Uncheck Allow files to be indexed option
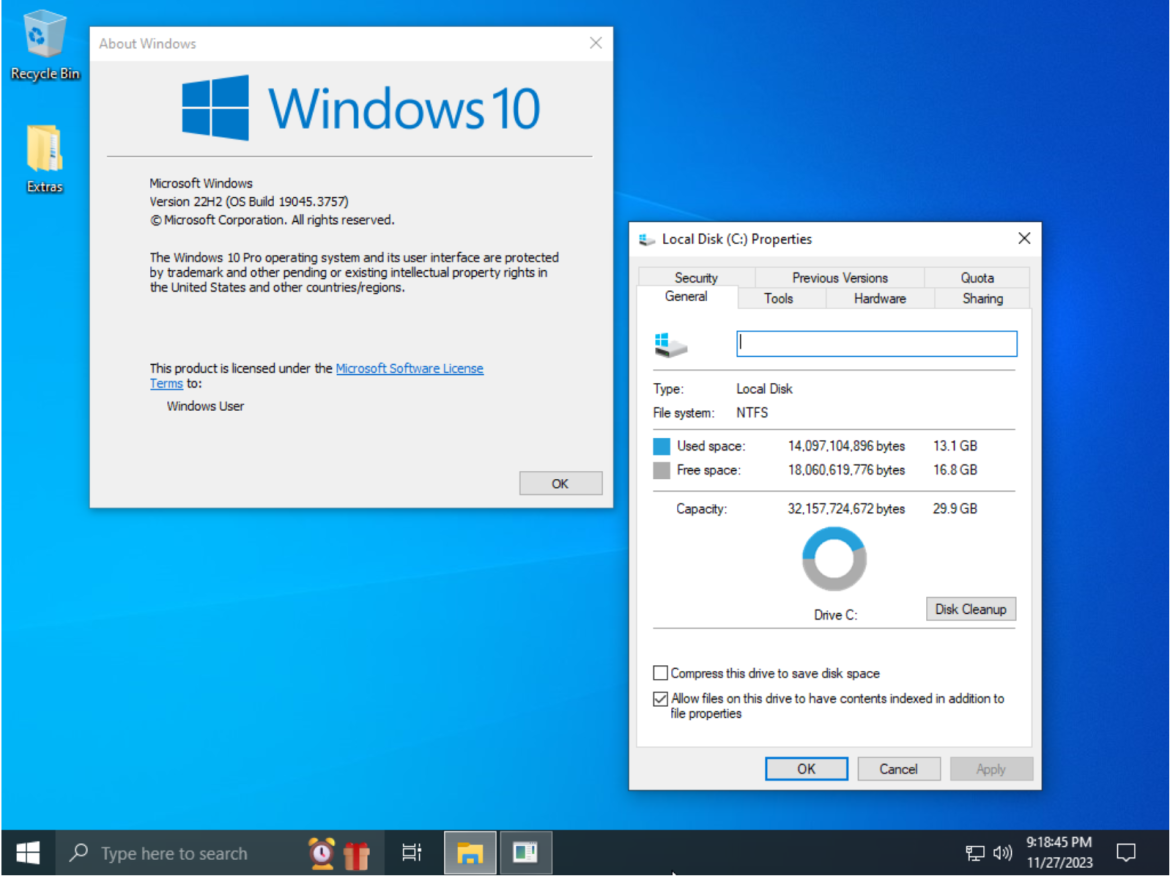The width and height of the screenshot is (1170, 876). (x=661, y=699)
